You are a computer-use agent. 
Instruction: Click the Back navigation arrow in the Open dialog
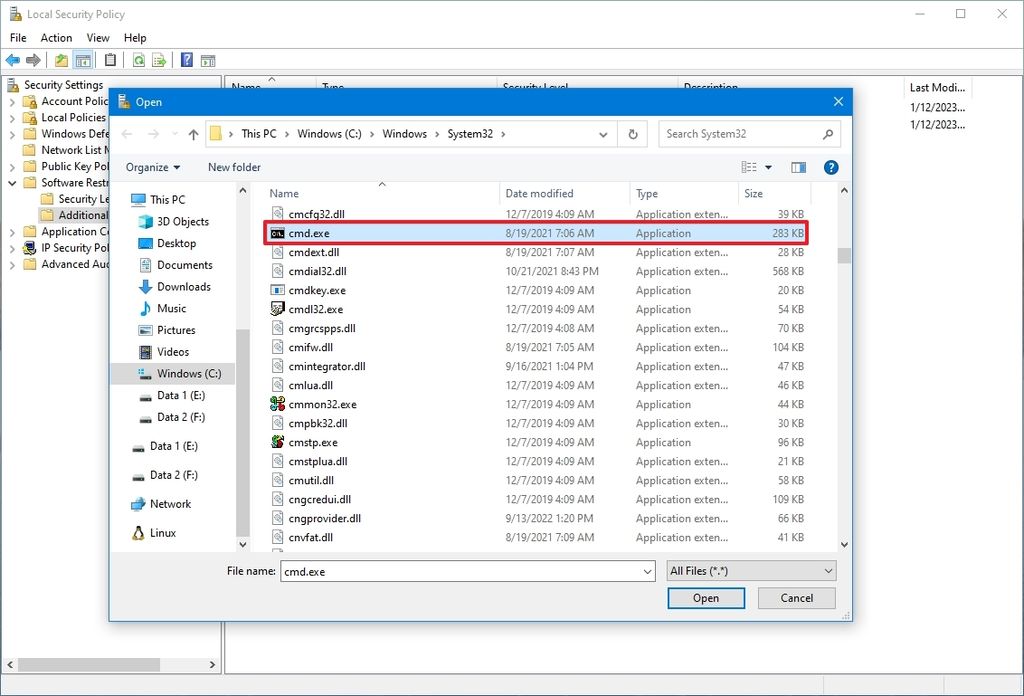tap(127, 133)
